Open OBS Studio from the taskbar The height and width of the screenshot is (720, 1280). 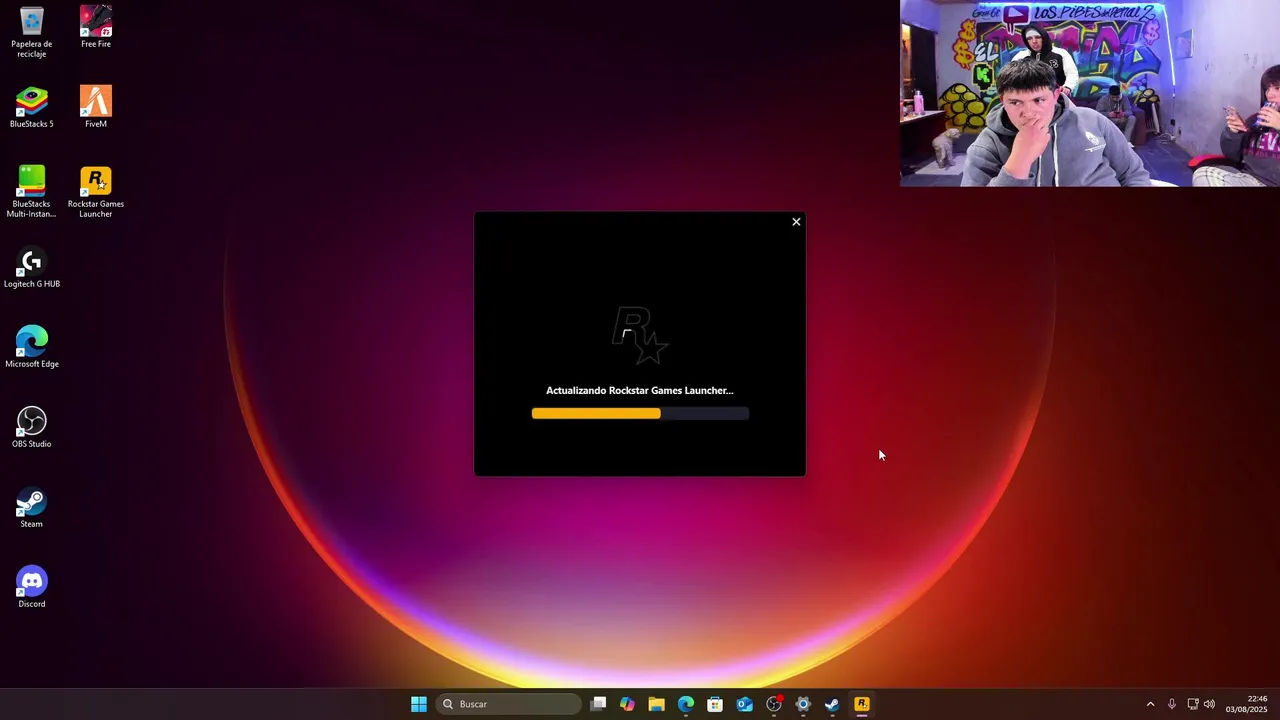[x=774, y=704]
